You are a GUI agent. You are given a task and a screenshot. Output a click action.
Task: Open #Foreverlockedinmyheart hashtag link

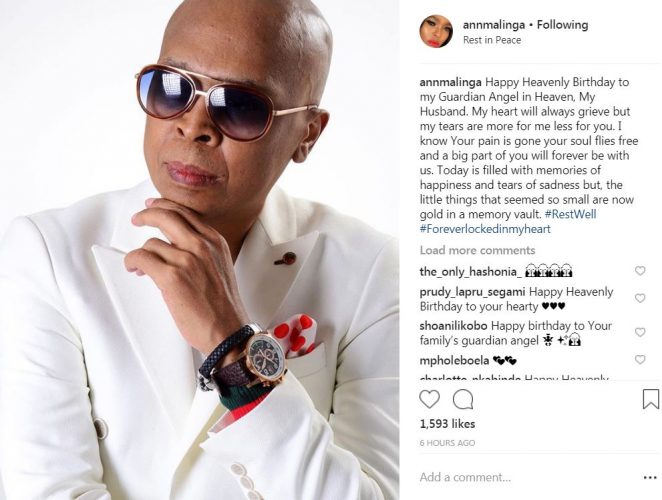click(x=485, y=229)
